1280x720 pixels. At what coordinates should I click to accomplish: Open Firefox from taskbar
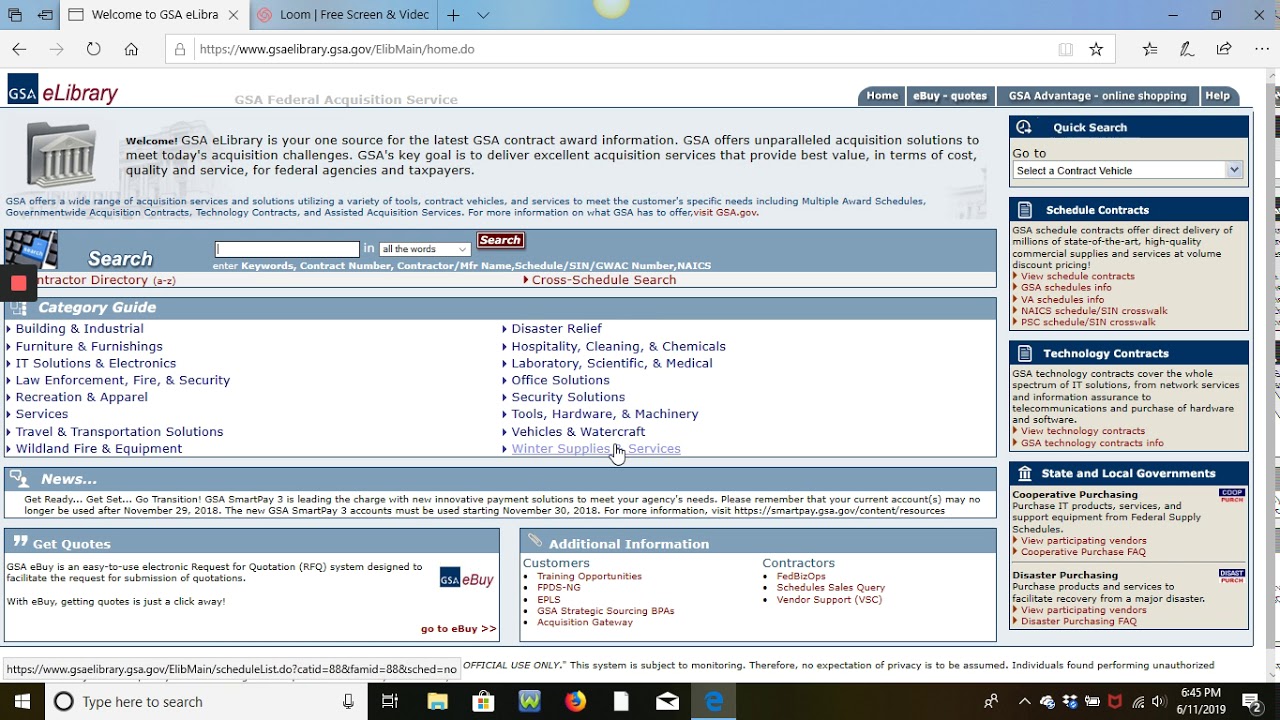pyautogui.click(x=575, y=702)
